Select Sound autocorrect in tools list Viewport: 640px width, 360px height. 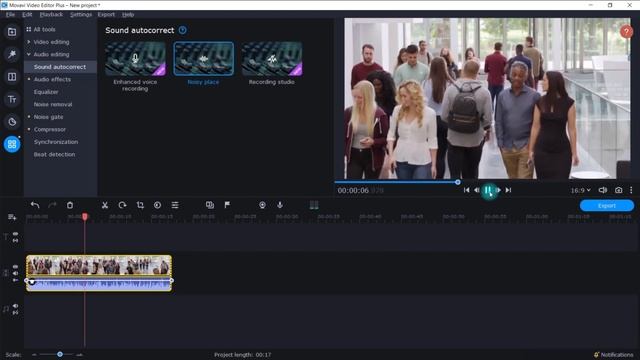point(60,67)
